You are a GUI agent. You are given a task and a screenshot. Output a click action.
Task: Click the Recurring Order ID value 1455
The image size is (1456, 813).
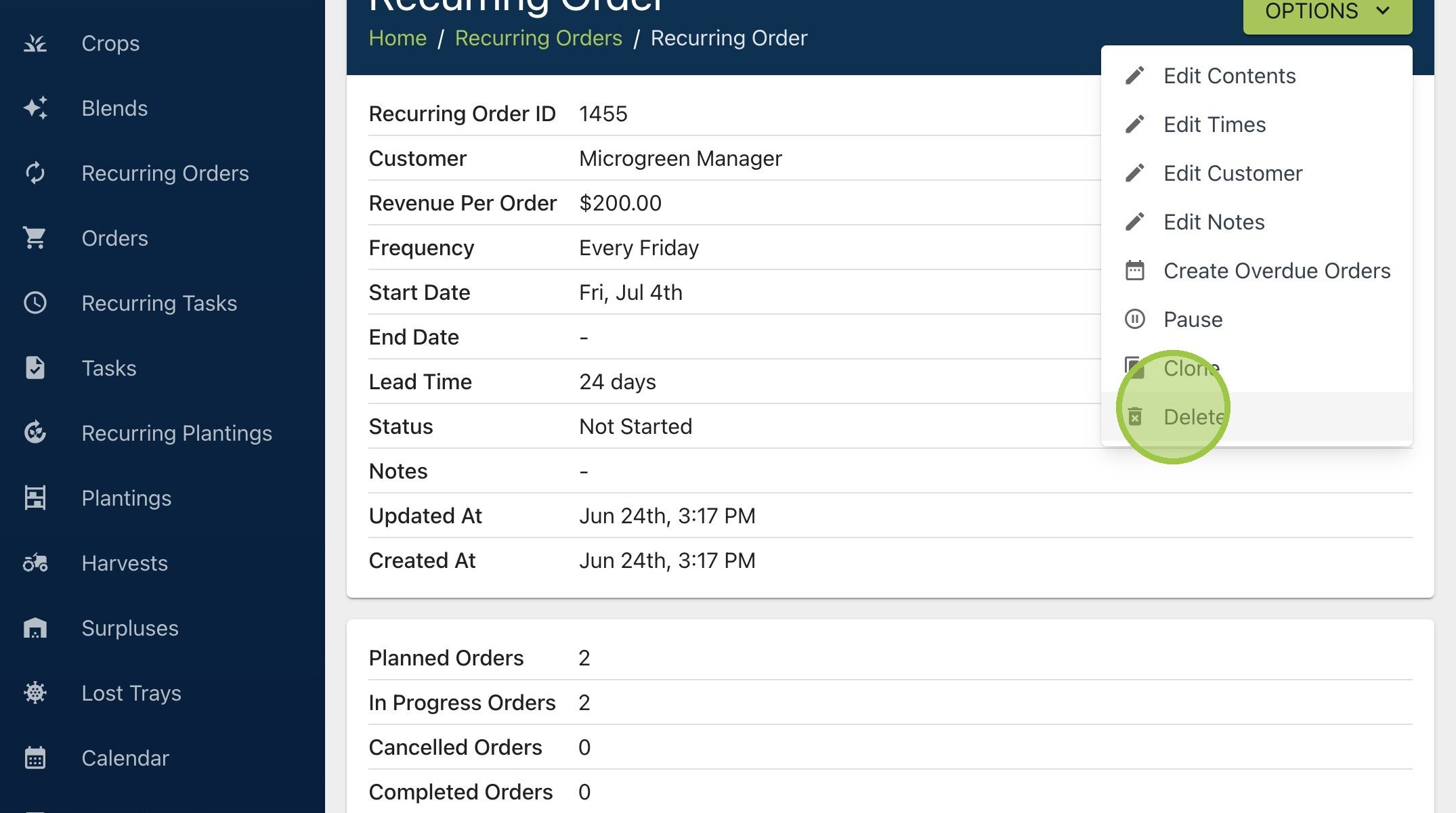(603, 114)
